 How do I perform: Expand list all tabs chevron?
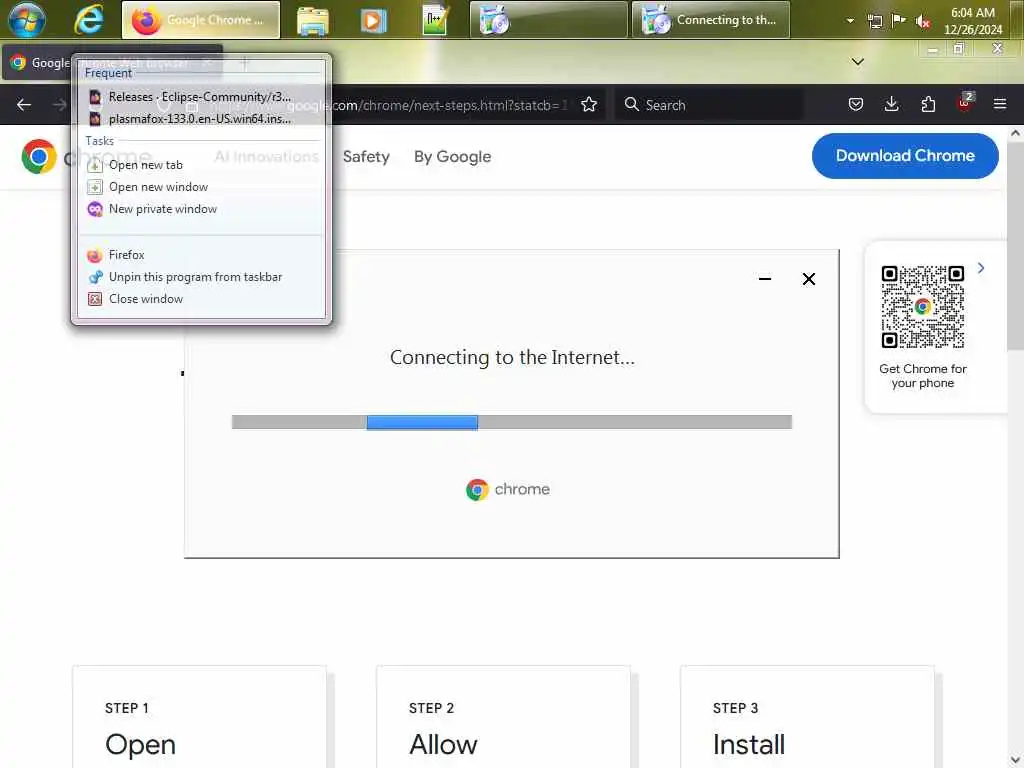tap(857, 62)
